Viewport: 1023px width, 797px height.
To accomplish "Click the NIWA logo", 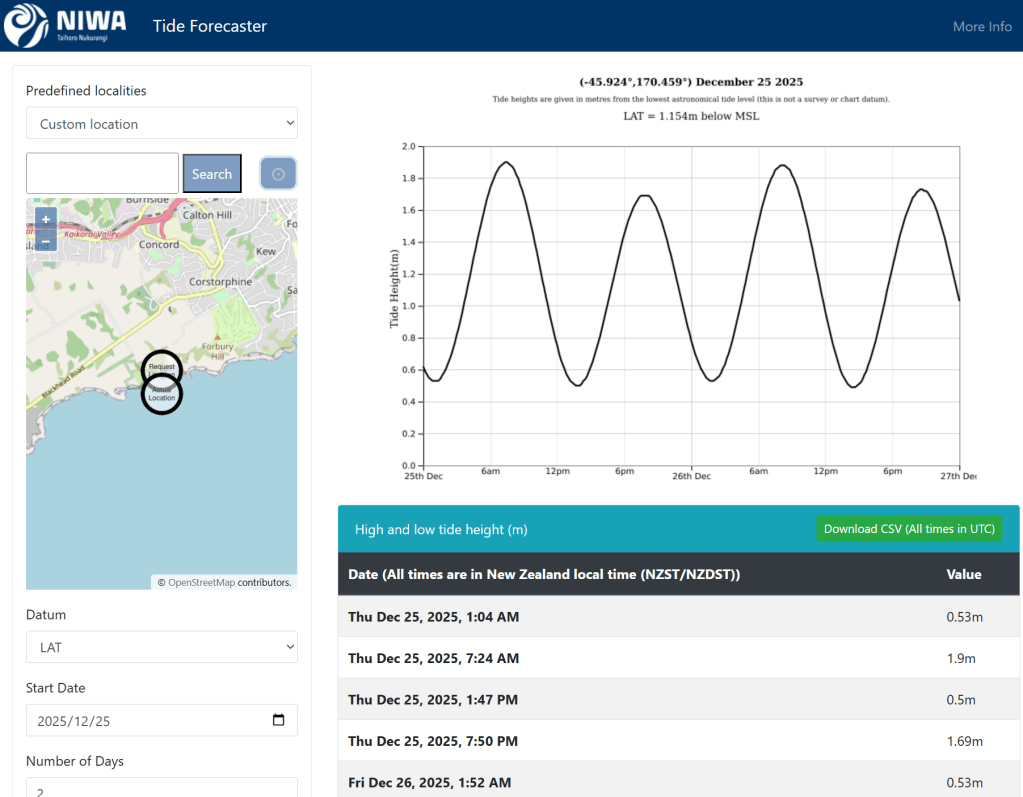I will click(66, 26).
